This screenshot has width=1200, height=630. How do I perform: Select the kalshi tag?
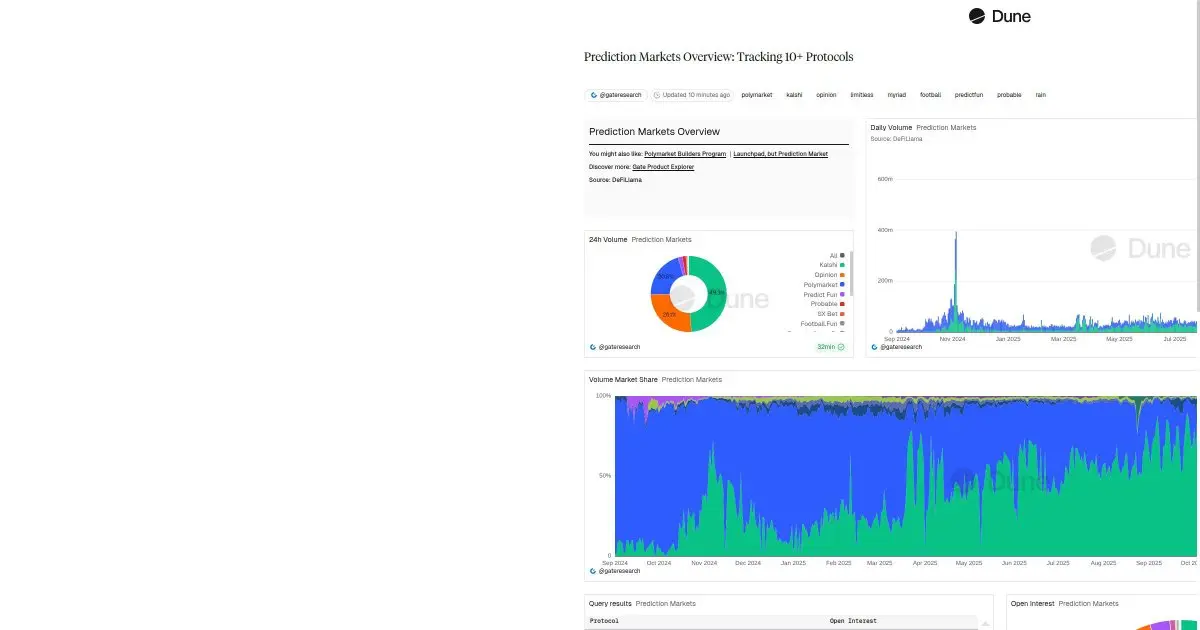point(794,95)
